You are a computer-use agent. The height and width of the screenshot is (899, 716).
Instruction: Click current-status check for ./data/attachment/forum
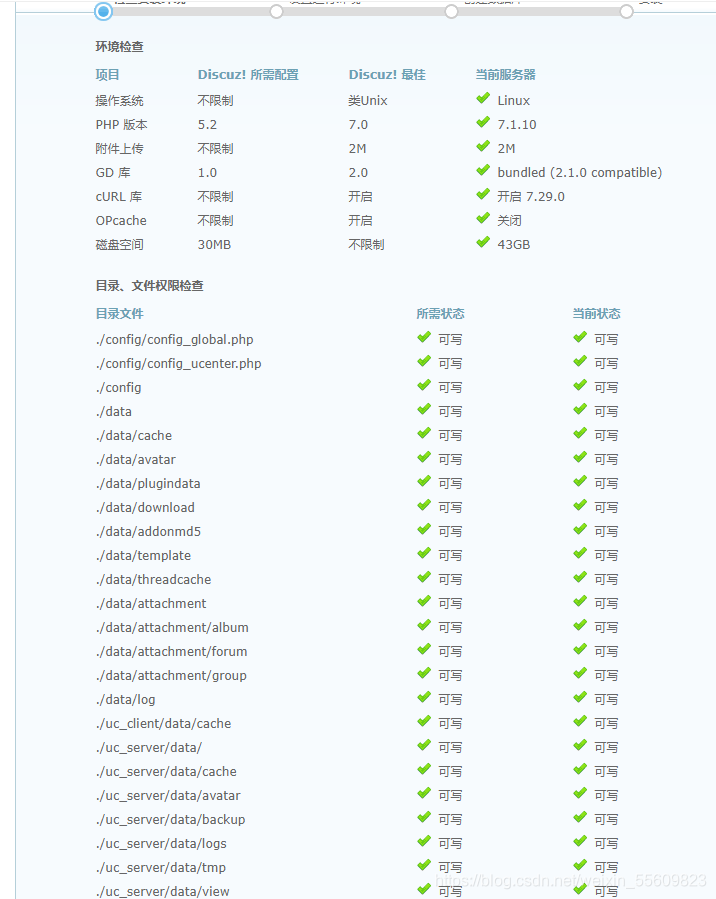[x=580, y=650]
